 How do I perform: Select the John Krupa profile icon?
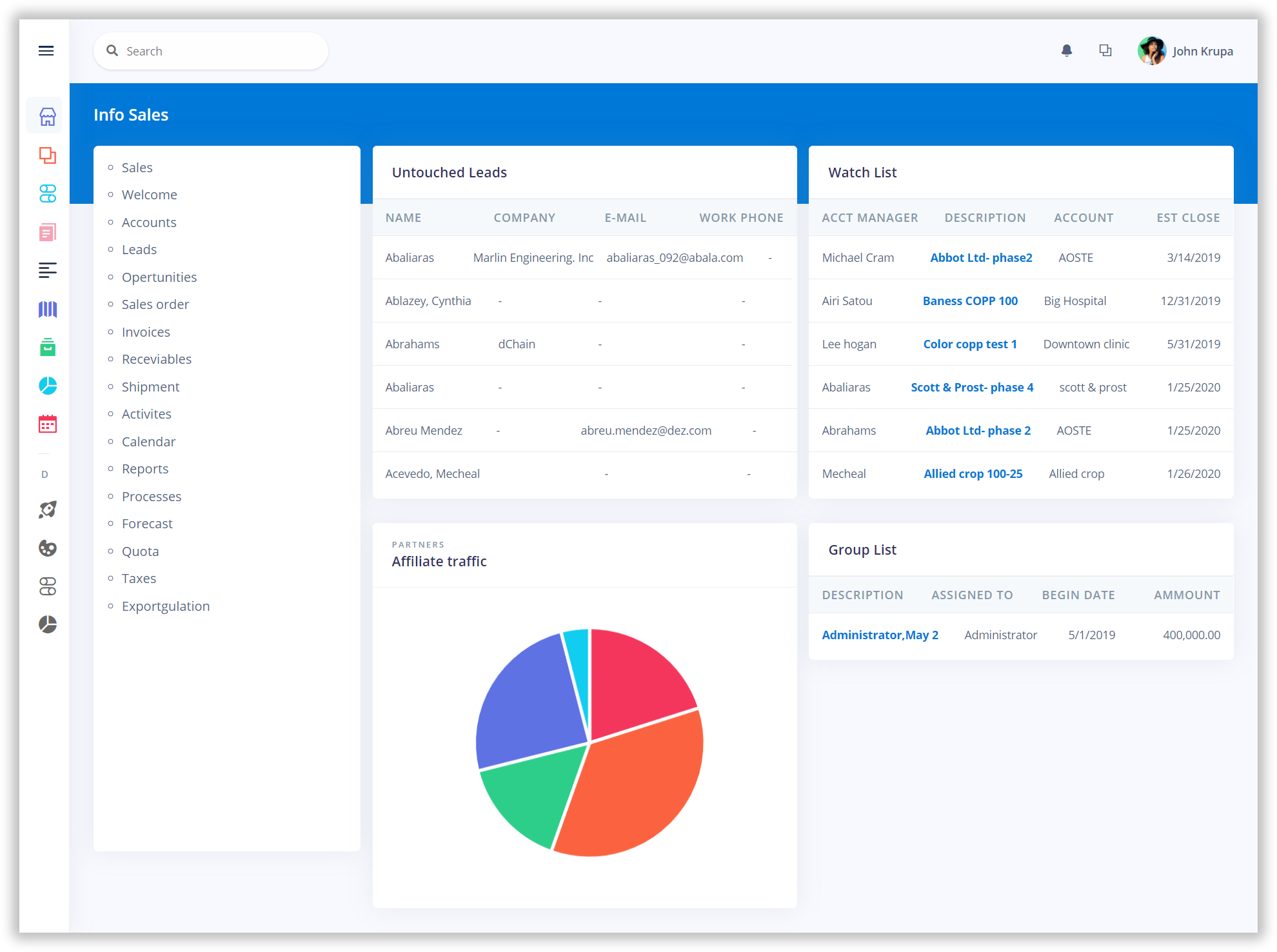(x=1151, y=50)
